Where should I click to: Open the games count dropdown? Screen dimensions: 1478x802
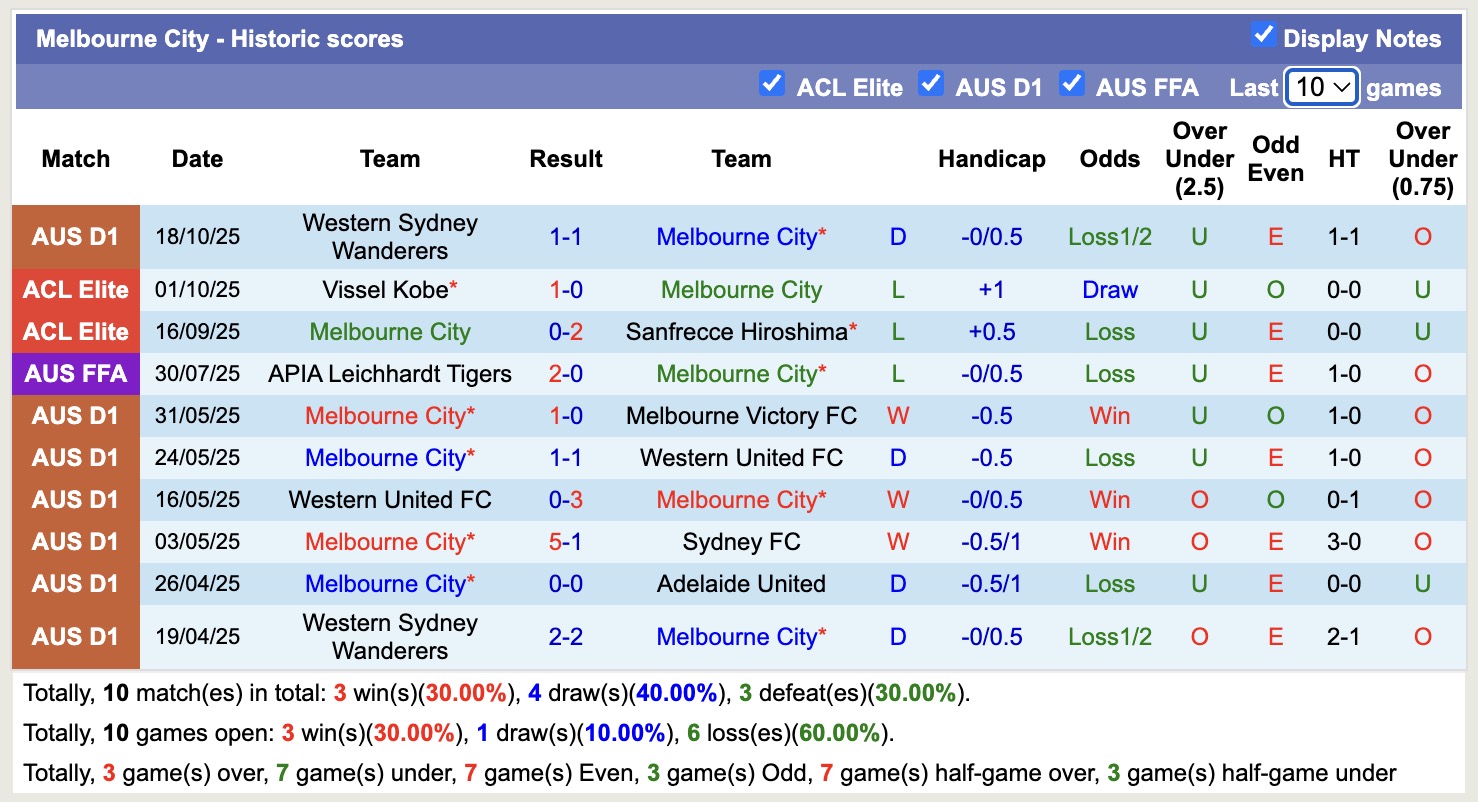1321,87
